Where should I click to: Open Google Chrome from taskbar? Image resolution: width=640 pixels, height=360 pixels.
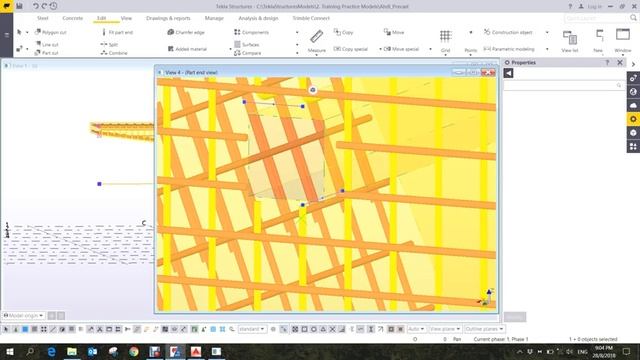click(134, 351)
